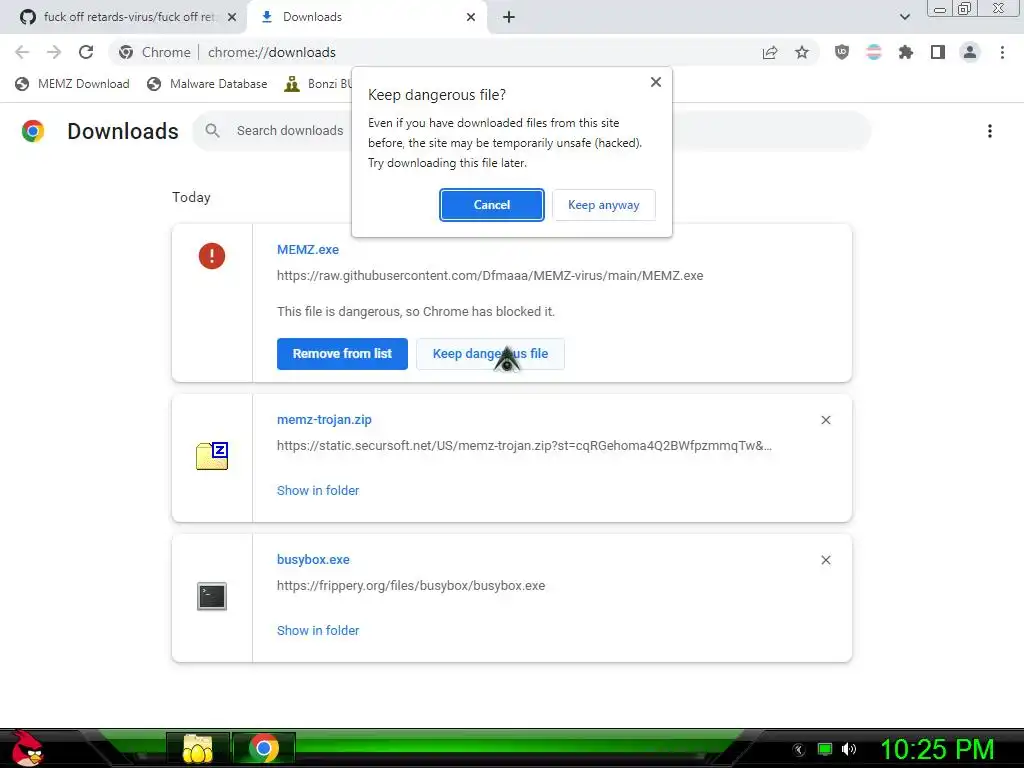Click the terminal icon of busybox.exe

coord(212,596)
